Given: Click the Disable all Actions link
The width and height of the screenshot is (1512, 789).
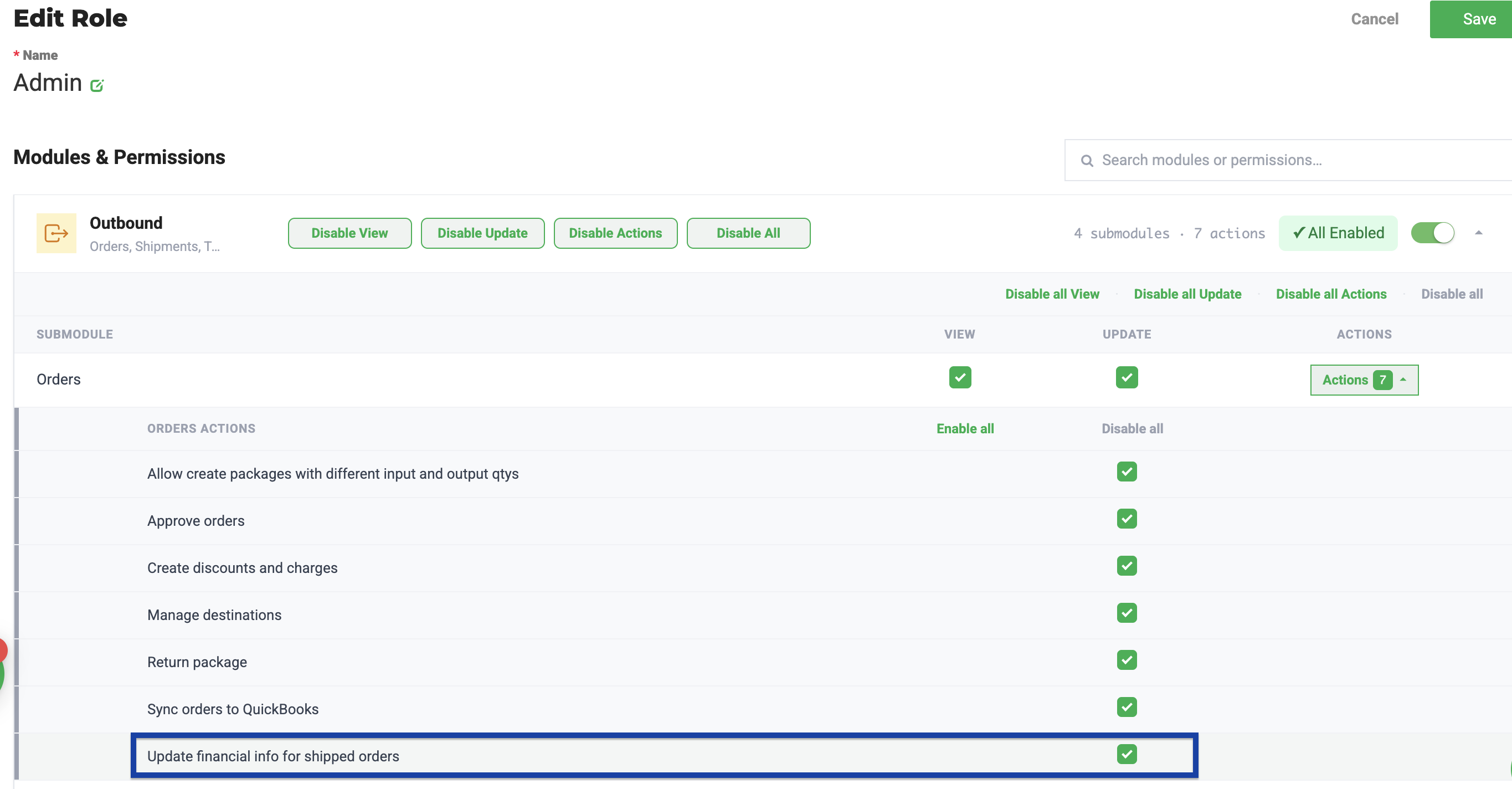Looking at the screenshot, I should point(1331,294).
